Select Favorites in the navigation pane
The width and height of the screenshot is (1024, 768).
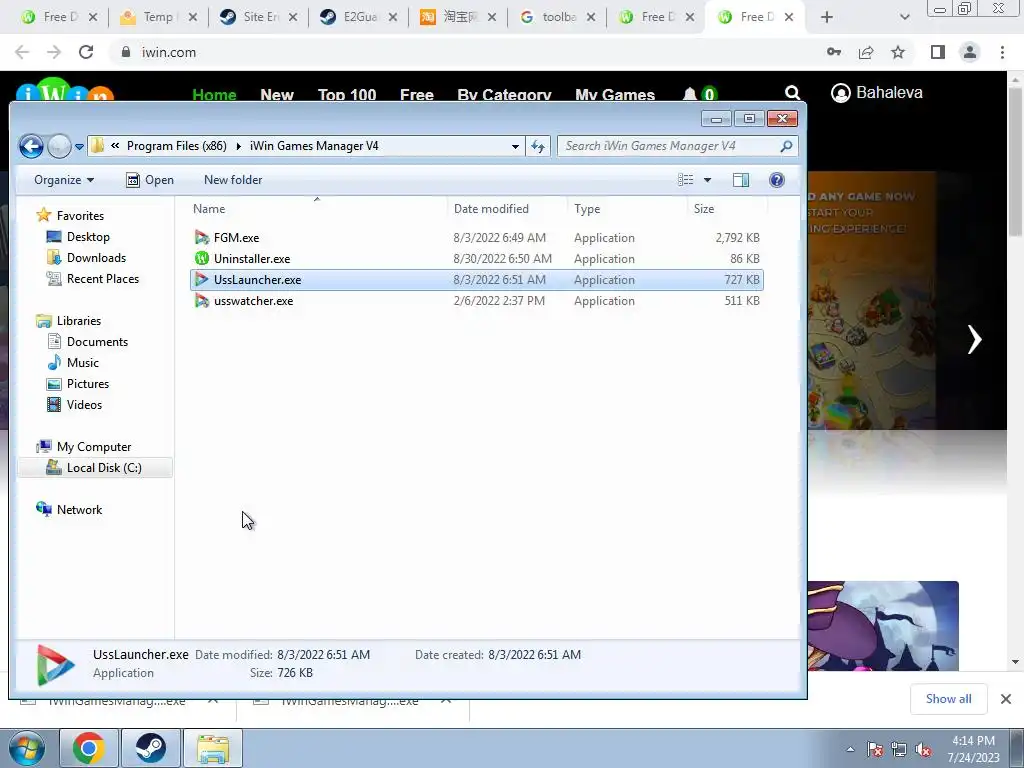(x=80, y=216)
